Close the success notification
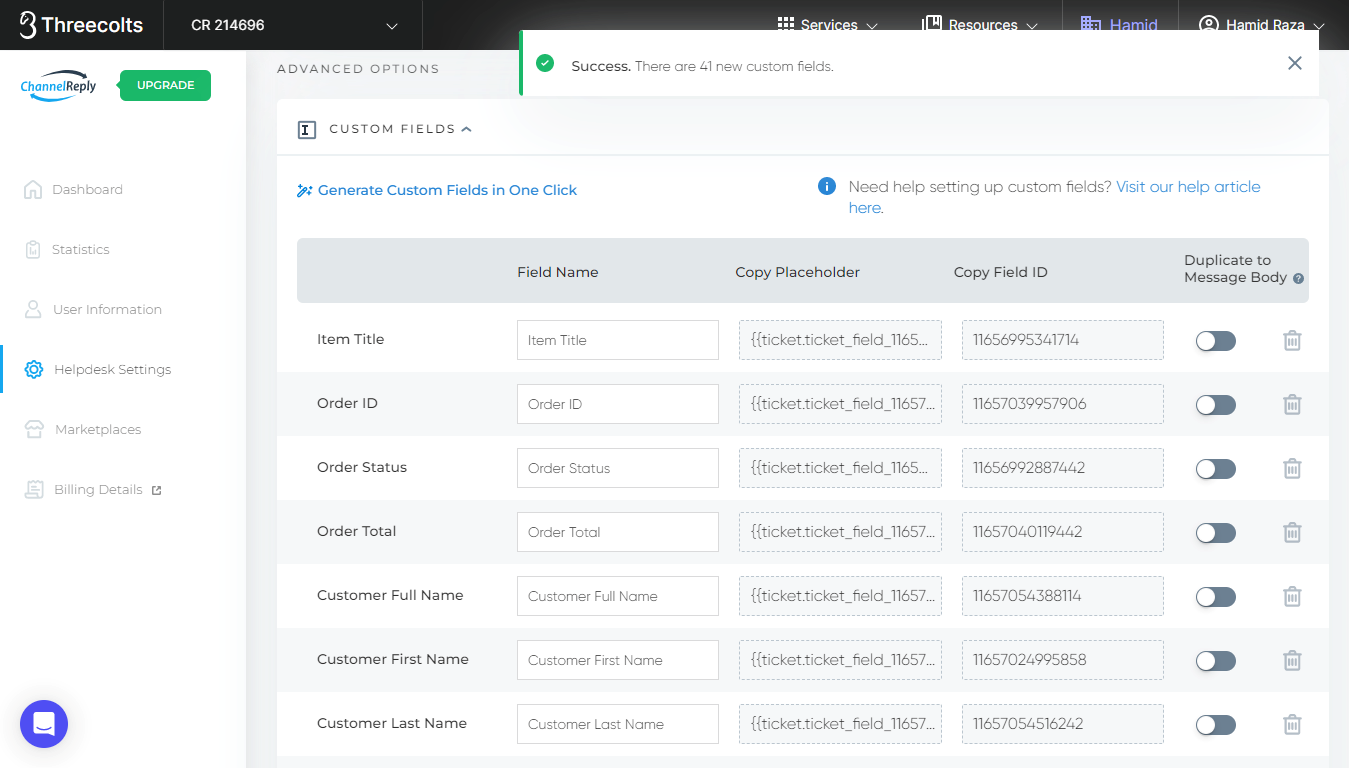This screenshot has width=1349, height=768. point(1295,63)
